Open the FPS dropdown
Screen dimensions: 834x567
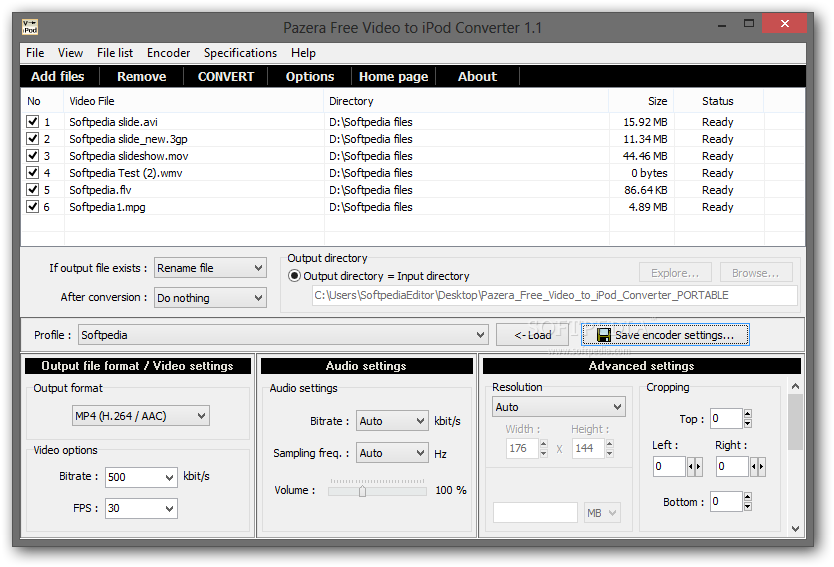pyautogui.click(x=141, y=508)
